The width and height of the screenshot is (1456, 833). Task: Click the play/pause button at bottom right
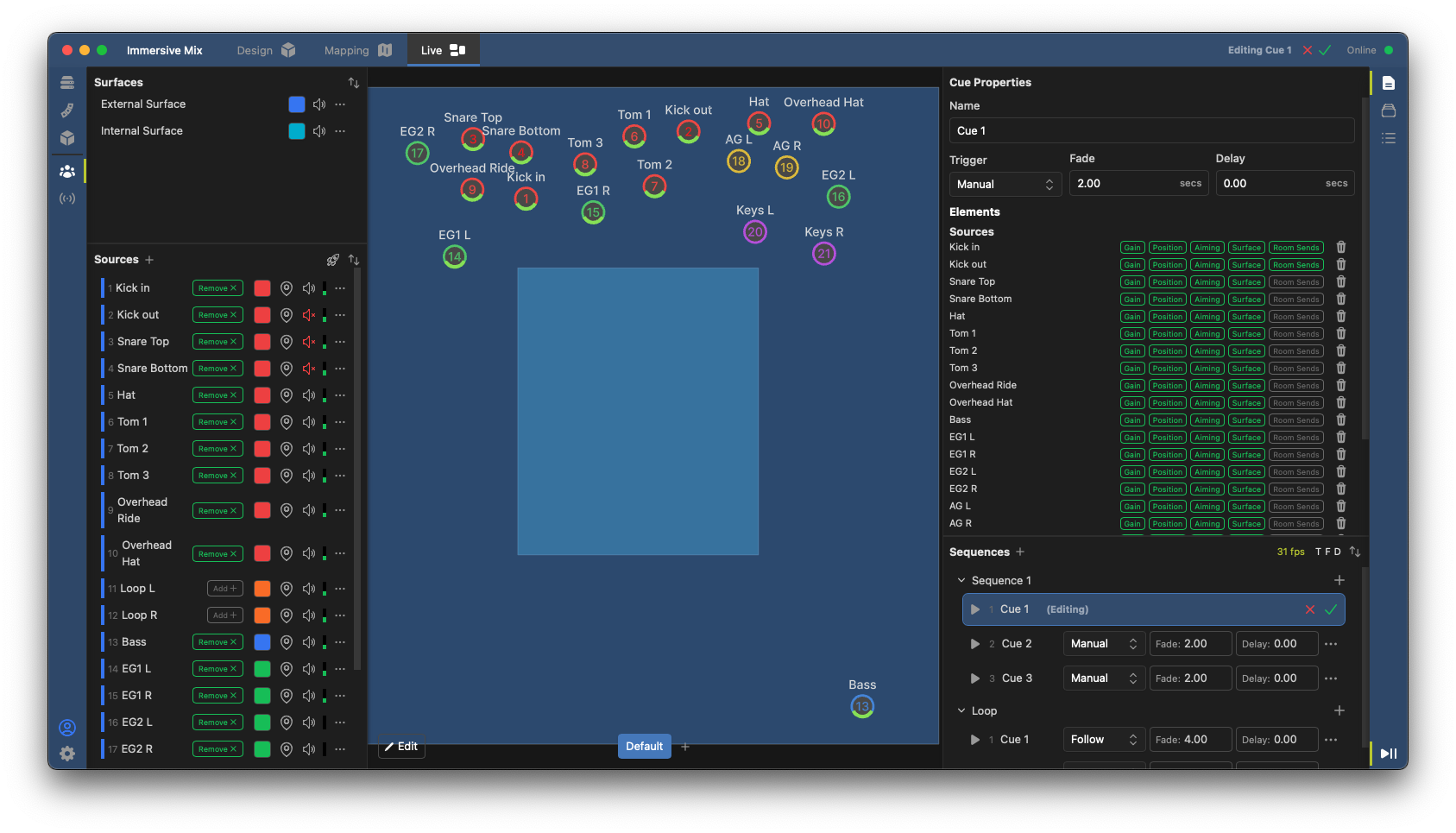[x=1388, y=754]
